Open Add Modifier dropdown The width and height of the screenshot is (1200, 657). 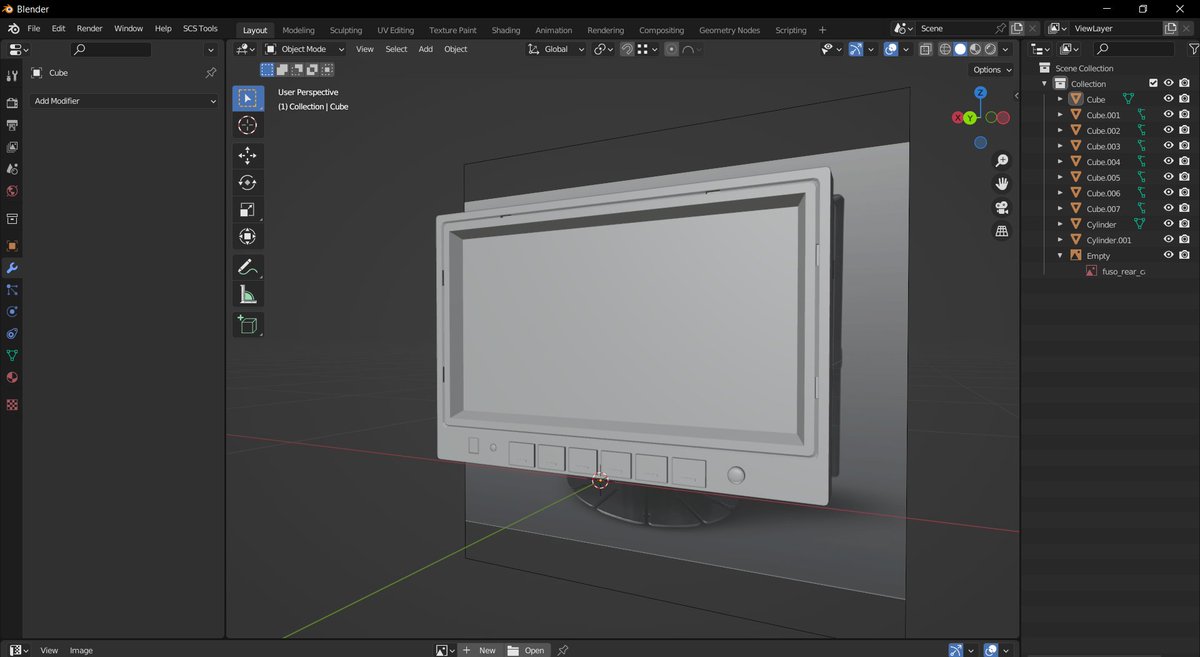124,101
